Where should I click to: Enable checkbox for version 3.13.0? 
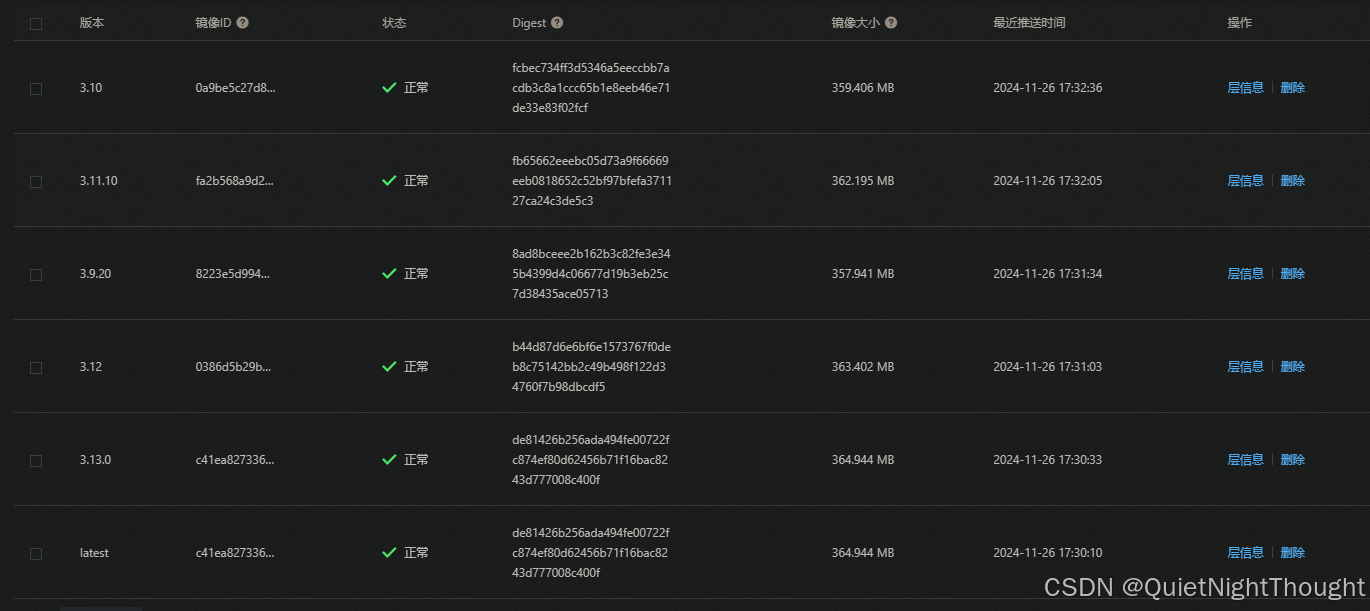[36, 461]
